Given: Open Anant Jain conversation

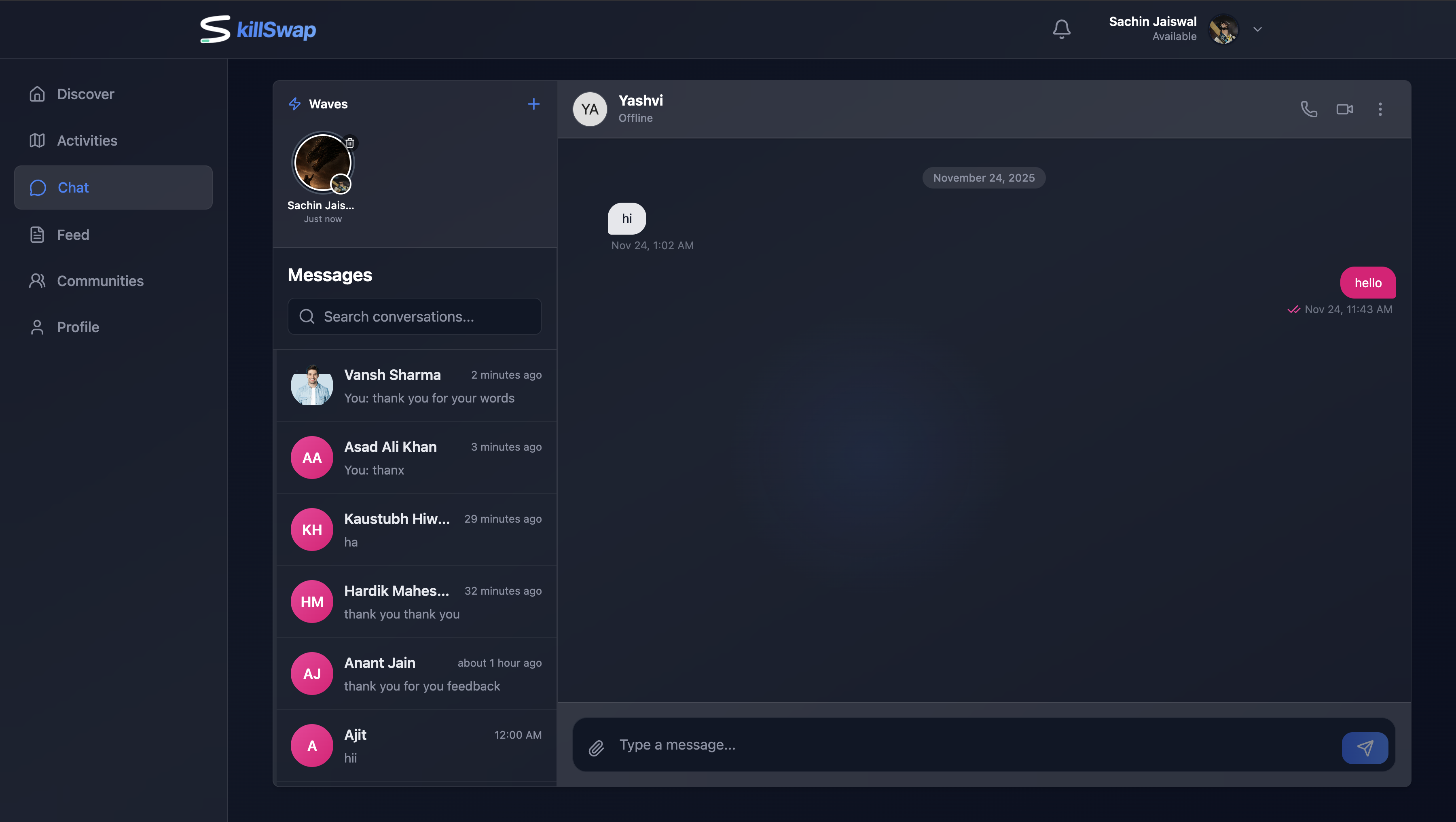Looking at the screenshot, I should (415, 674).
